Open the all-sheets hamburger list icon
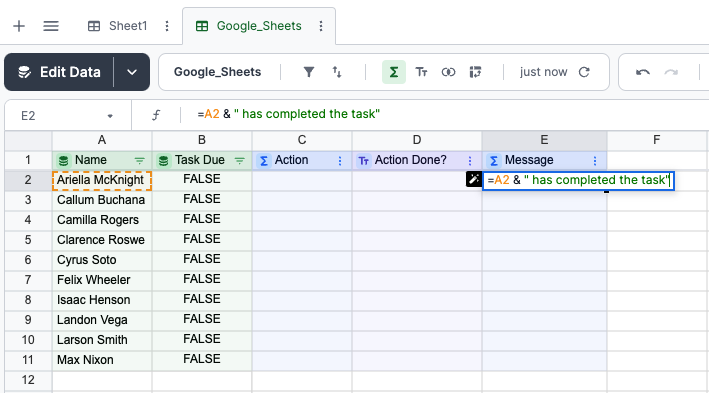Screen dimensions: 709x393 (51, 26)
